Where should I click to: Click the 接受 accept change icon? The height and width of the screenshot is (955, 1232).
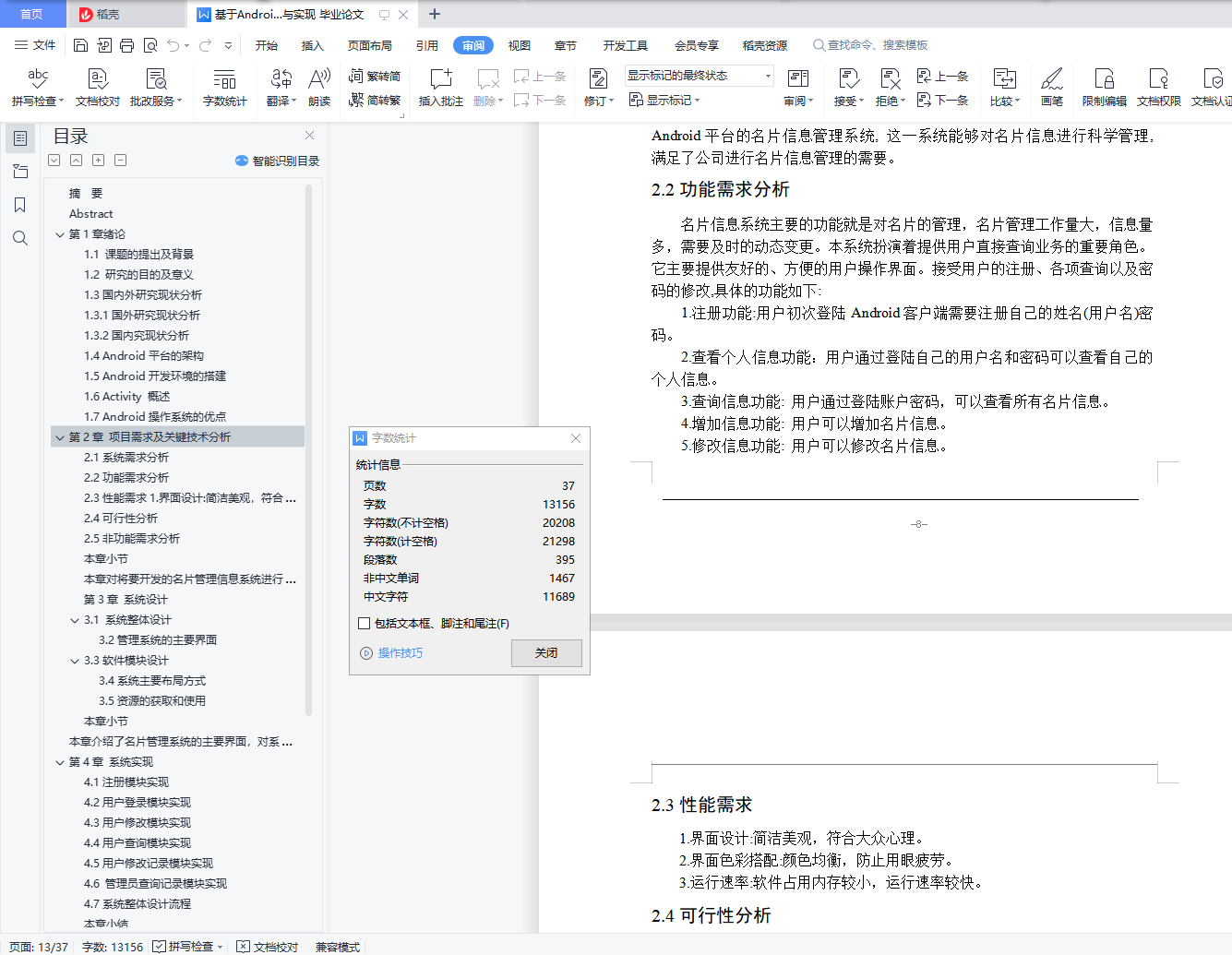849,78
